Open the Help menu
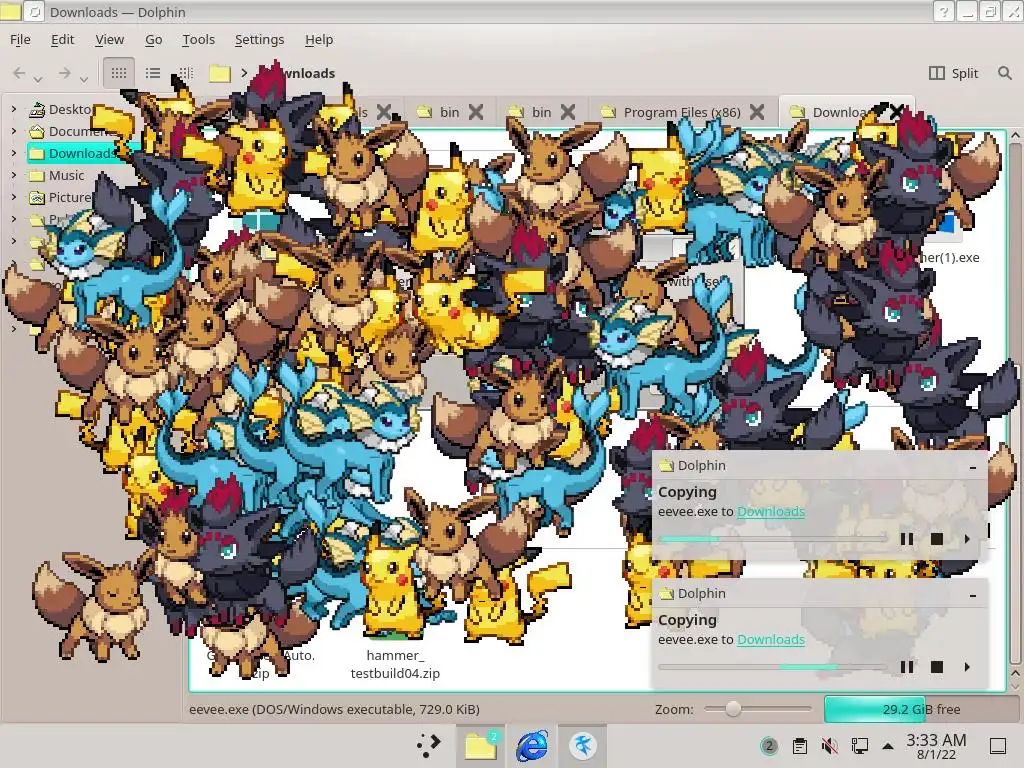Image resolution: width=1024 pixels, height=768 pixels. point(319,39)
